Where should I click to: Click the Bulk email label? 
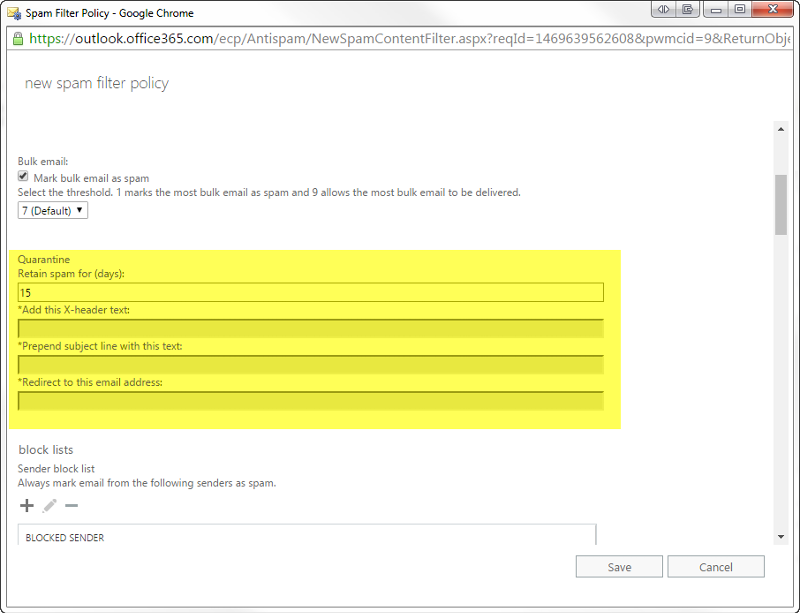tap(43, 161)
